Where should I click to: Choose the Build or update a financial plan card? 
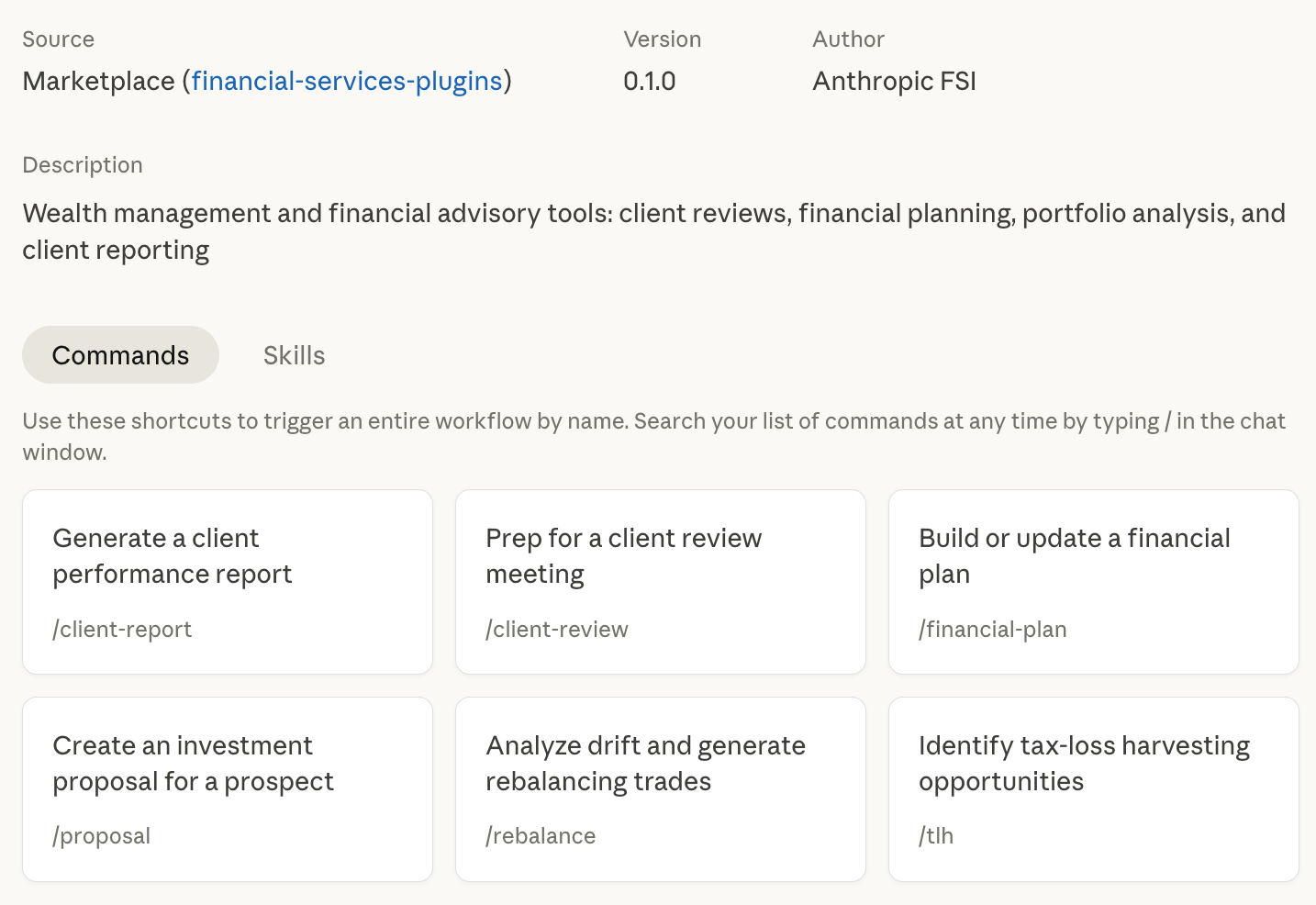click(1093, 581)
